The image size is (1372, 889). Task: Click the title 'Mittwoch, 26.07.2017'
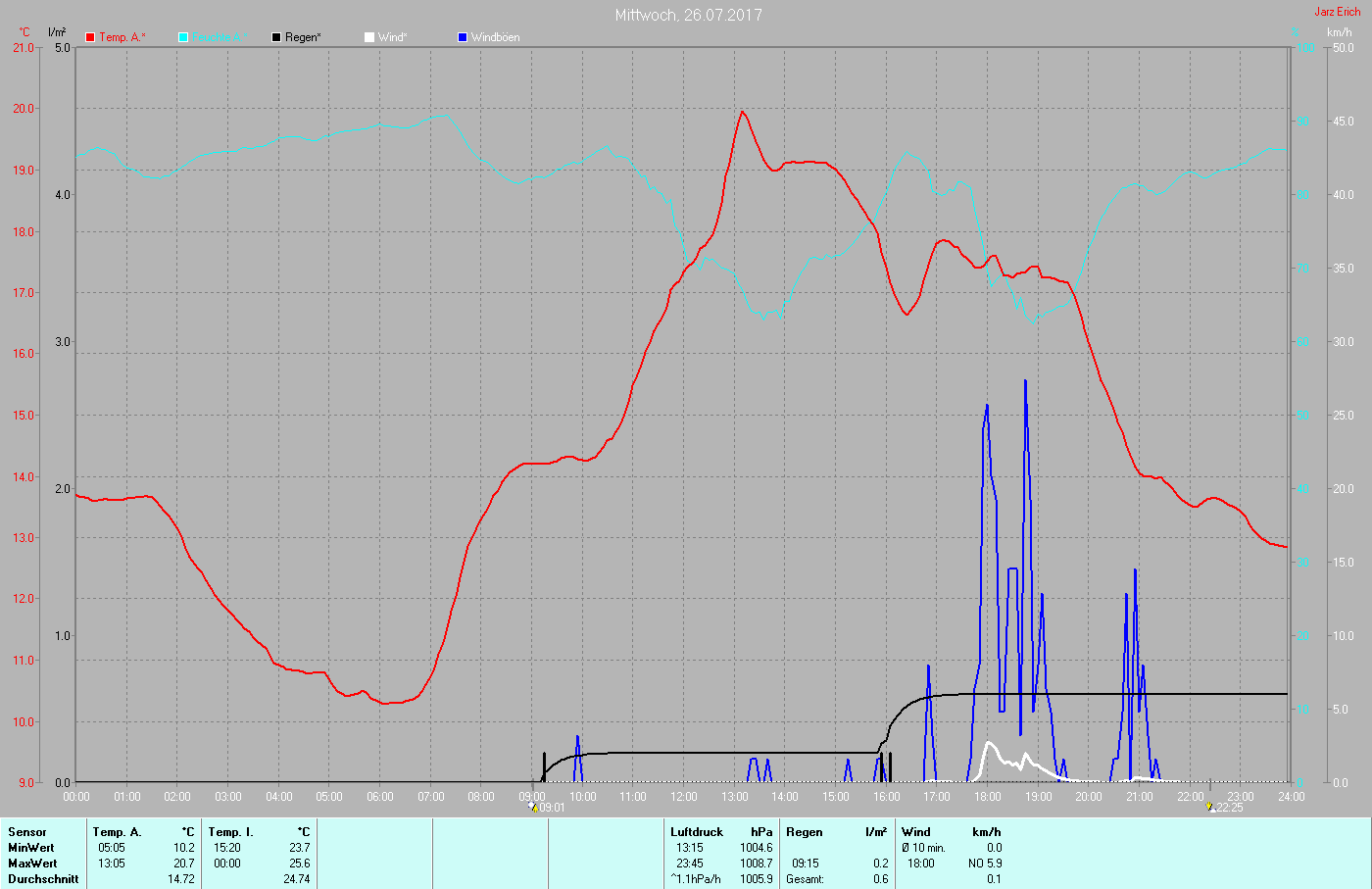coord(689,15)
